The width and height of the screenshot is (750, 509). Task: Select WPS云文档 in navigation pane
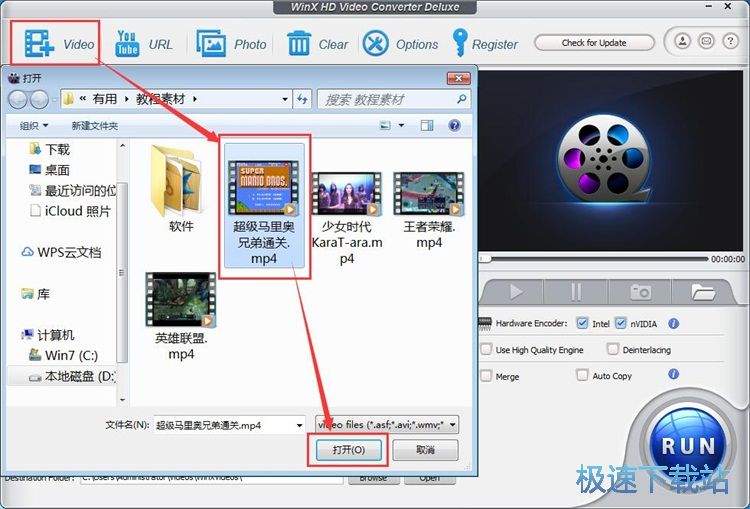[61, 252]
